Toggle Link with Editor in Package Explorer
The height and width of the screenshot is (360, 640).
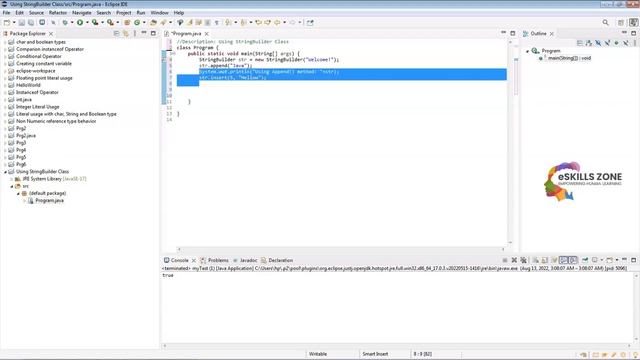click(x=126, y=33)
